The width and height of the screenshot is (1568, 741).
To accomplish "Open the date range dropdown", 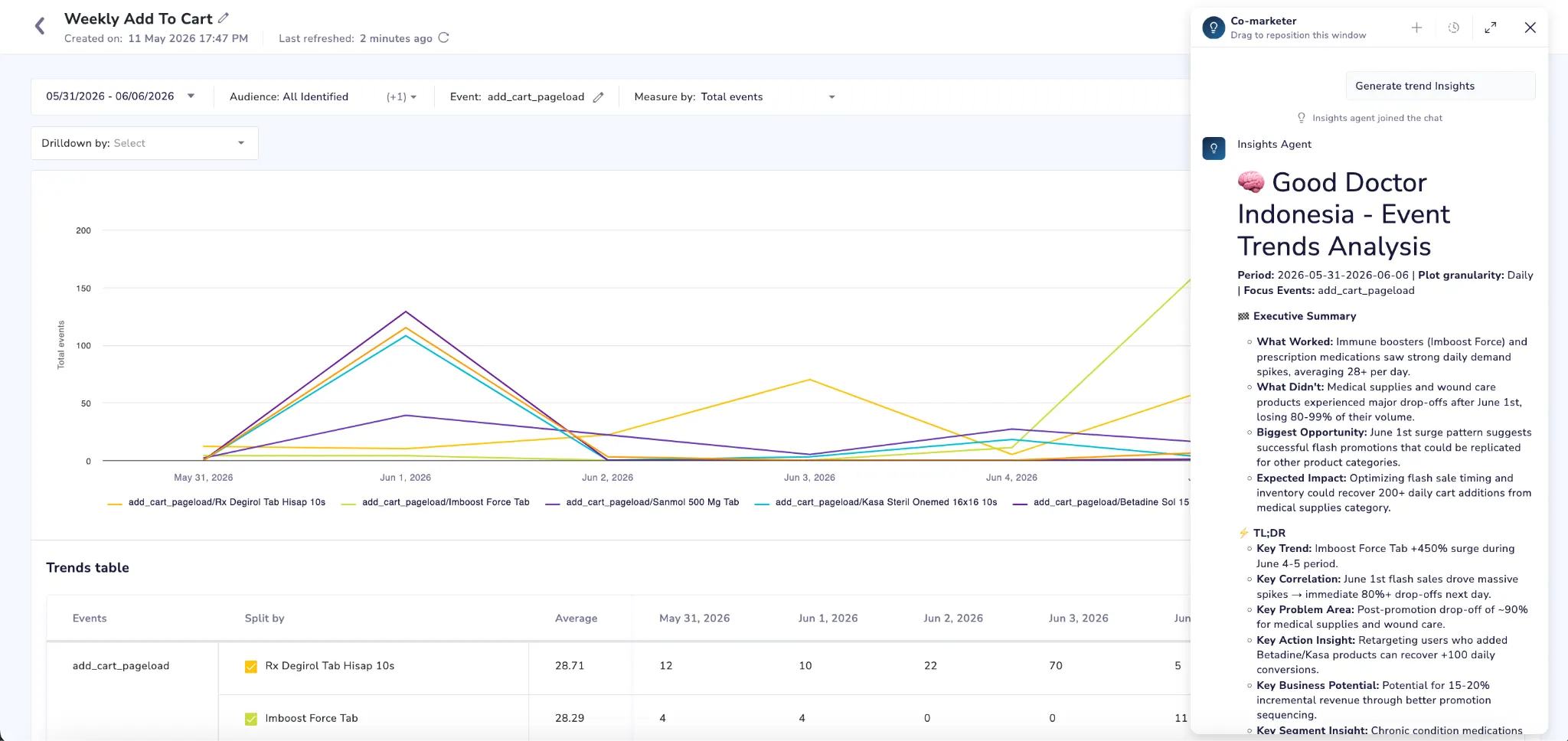I will (121, 96).
